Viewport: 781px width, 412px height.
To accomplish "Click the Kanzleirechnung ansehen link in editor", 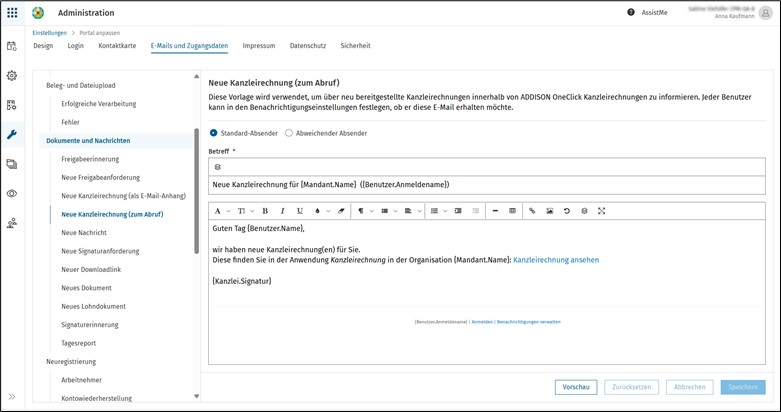I will click(556, 260).
